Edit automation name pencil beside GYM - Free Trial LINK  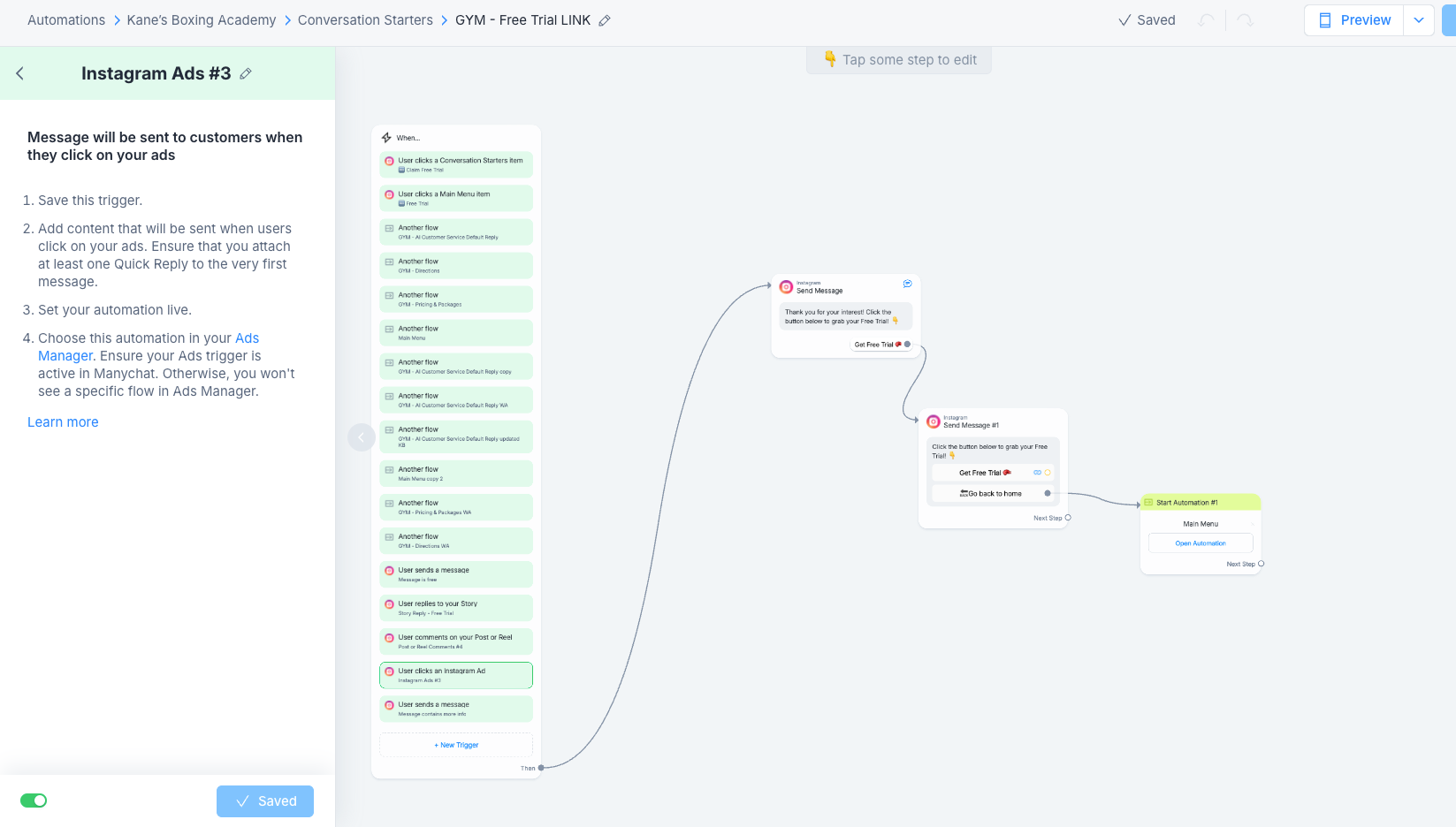tap(605, 20)
